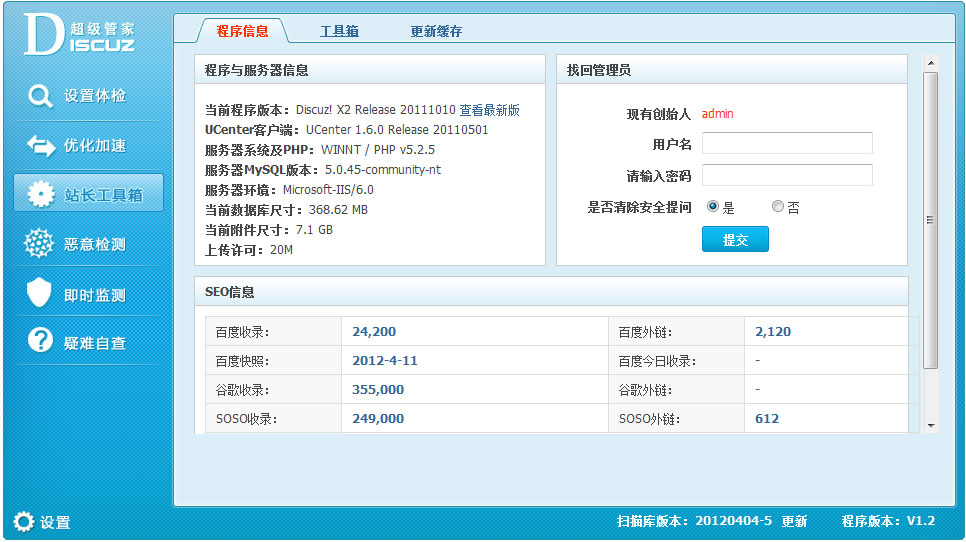Click the 5.0.45-community-nt MySQL version text
966x542 pixels.
tap(383, 169)
